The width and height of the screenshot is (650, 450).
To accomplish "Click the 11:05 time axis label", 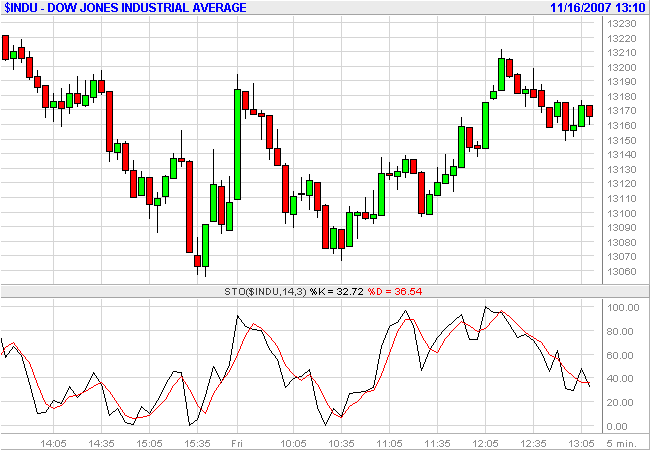I will (389, 444).
